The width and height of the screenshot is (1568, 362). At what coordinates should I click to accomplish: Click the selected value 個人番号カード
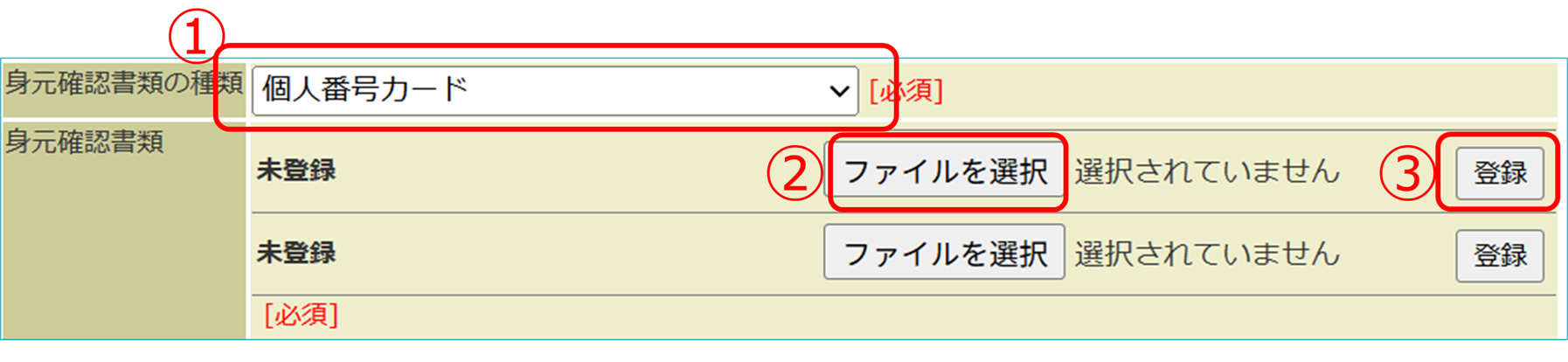[x=365, y=89]
